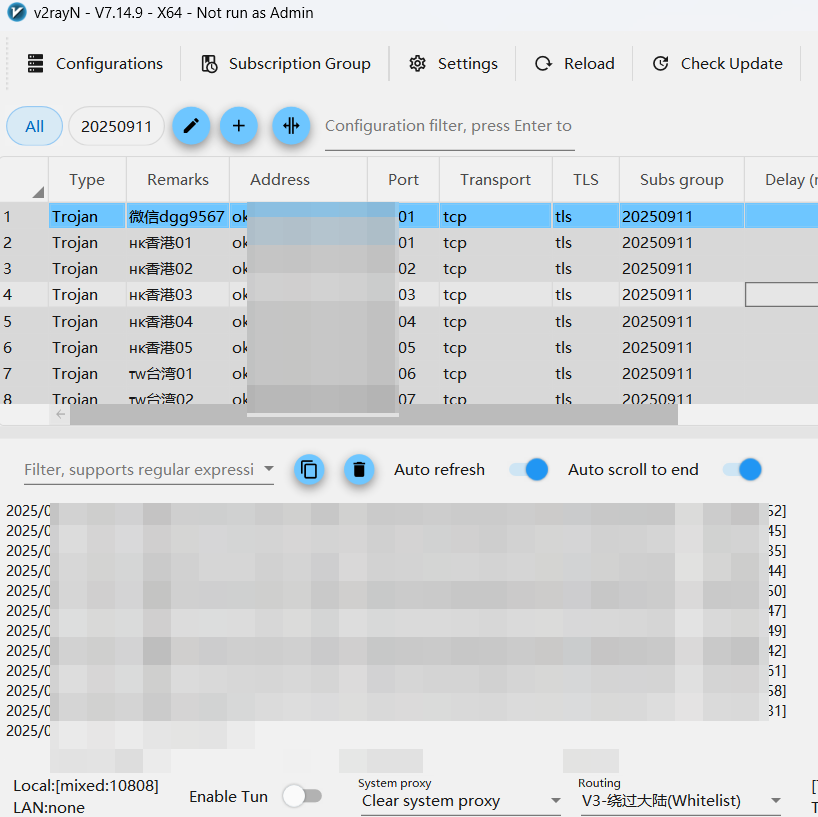Viewport: 818px width, 817px height.
Task: Click the Configuration filter input field
Action: 449,126
